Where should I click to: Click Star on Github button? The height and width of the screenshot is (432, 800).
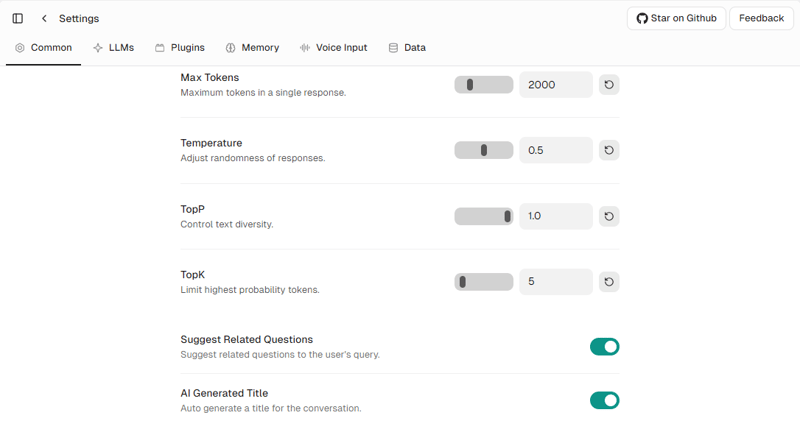676,18
